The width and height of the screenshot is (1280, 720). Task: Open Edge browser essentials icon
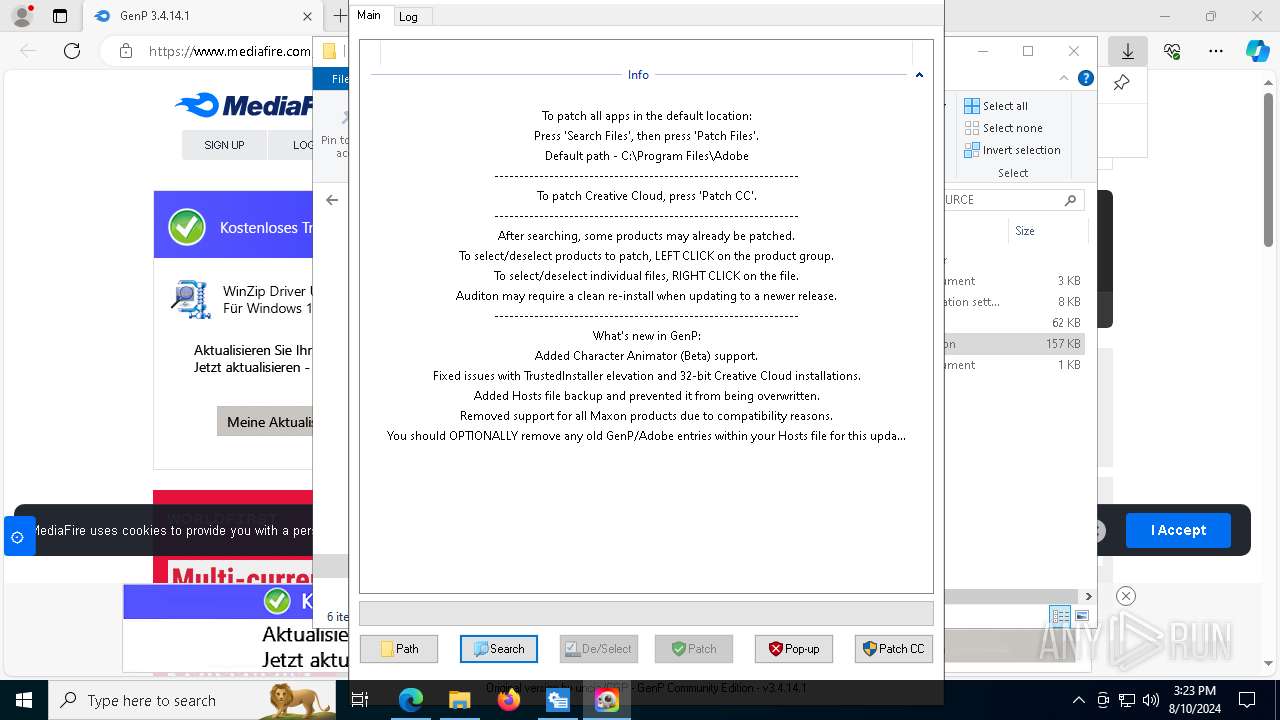pos(1172,51)
